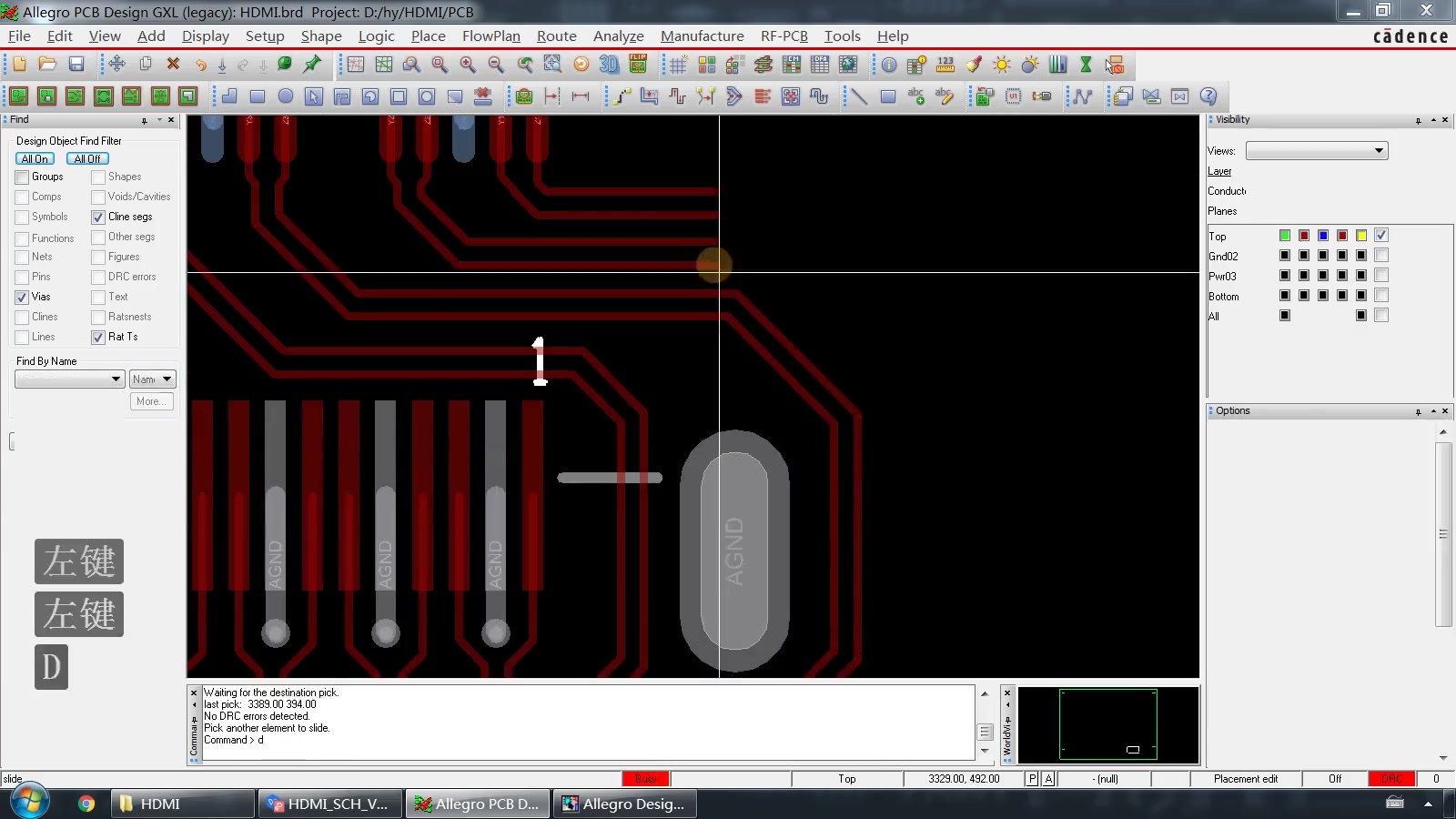Click the All On button
Screen dimensions: 1456x819
pyautogui.click(x=35, y=158)
